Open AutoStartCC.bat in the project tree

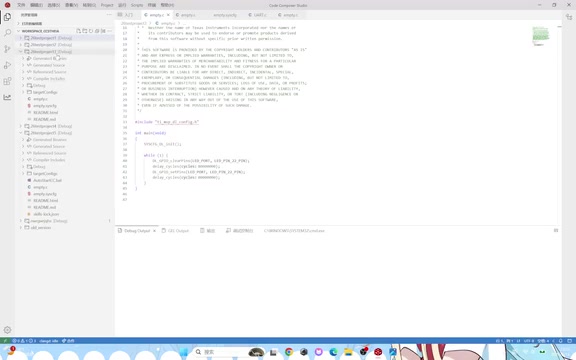pos(47,180)
